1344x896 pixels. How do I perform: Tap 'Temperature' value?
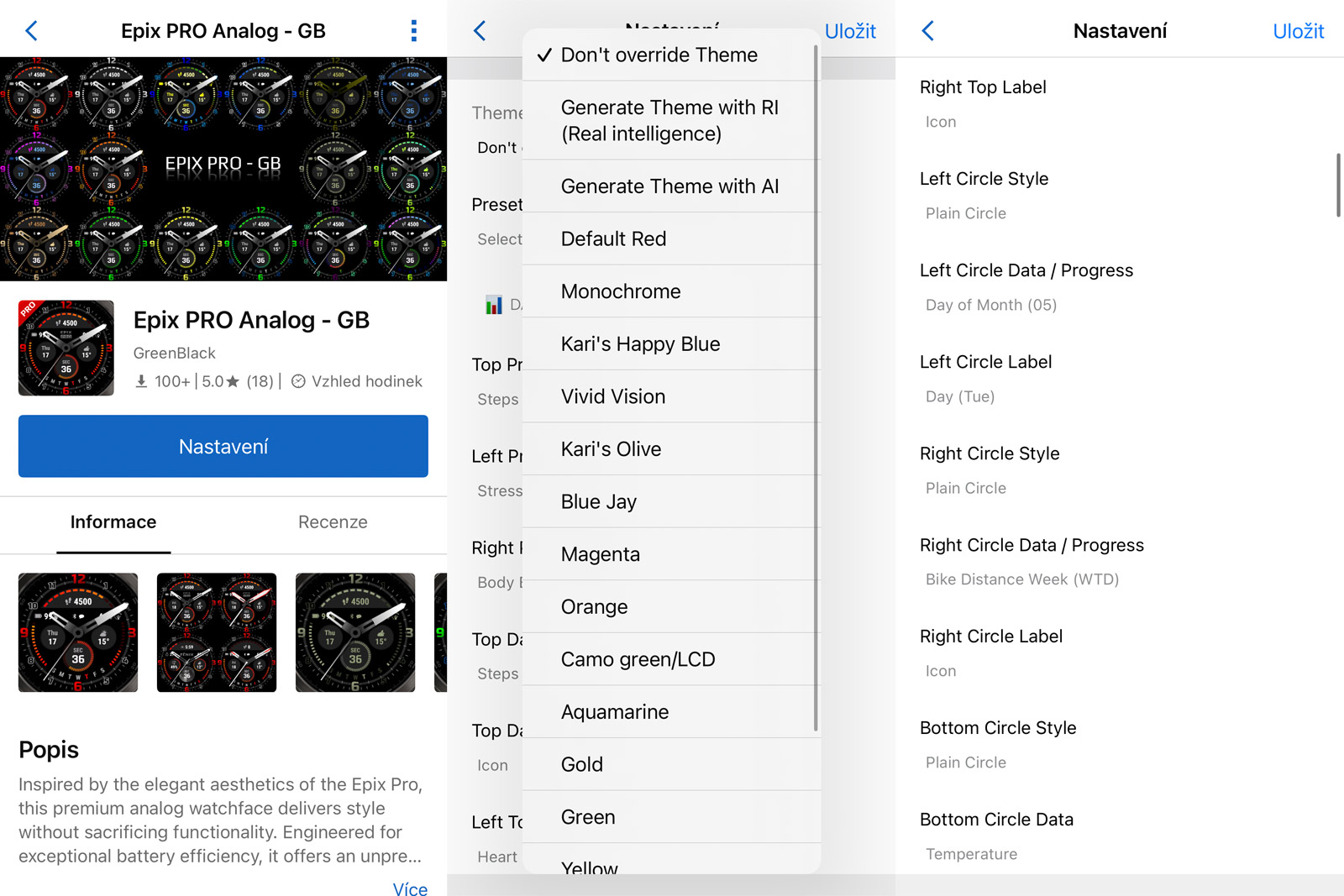pos(971,854)
